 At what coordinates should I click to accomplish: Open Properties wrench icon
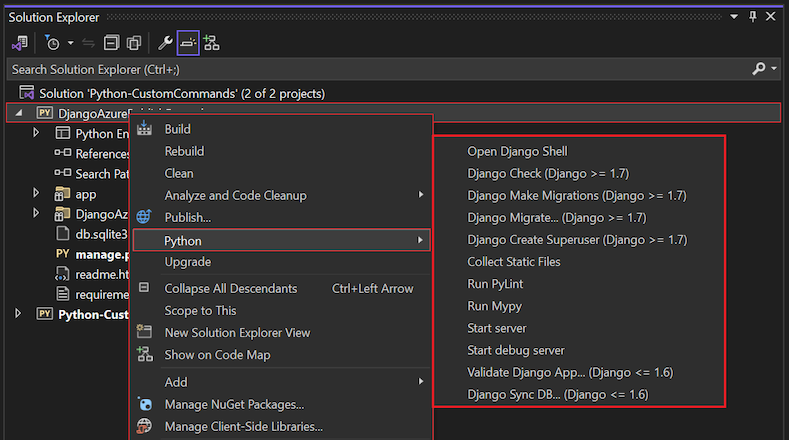(x=165, y=43)
